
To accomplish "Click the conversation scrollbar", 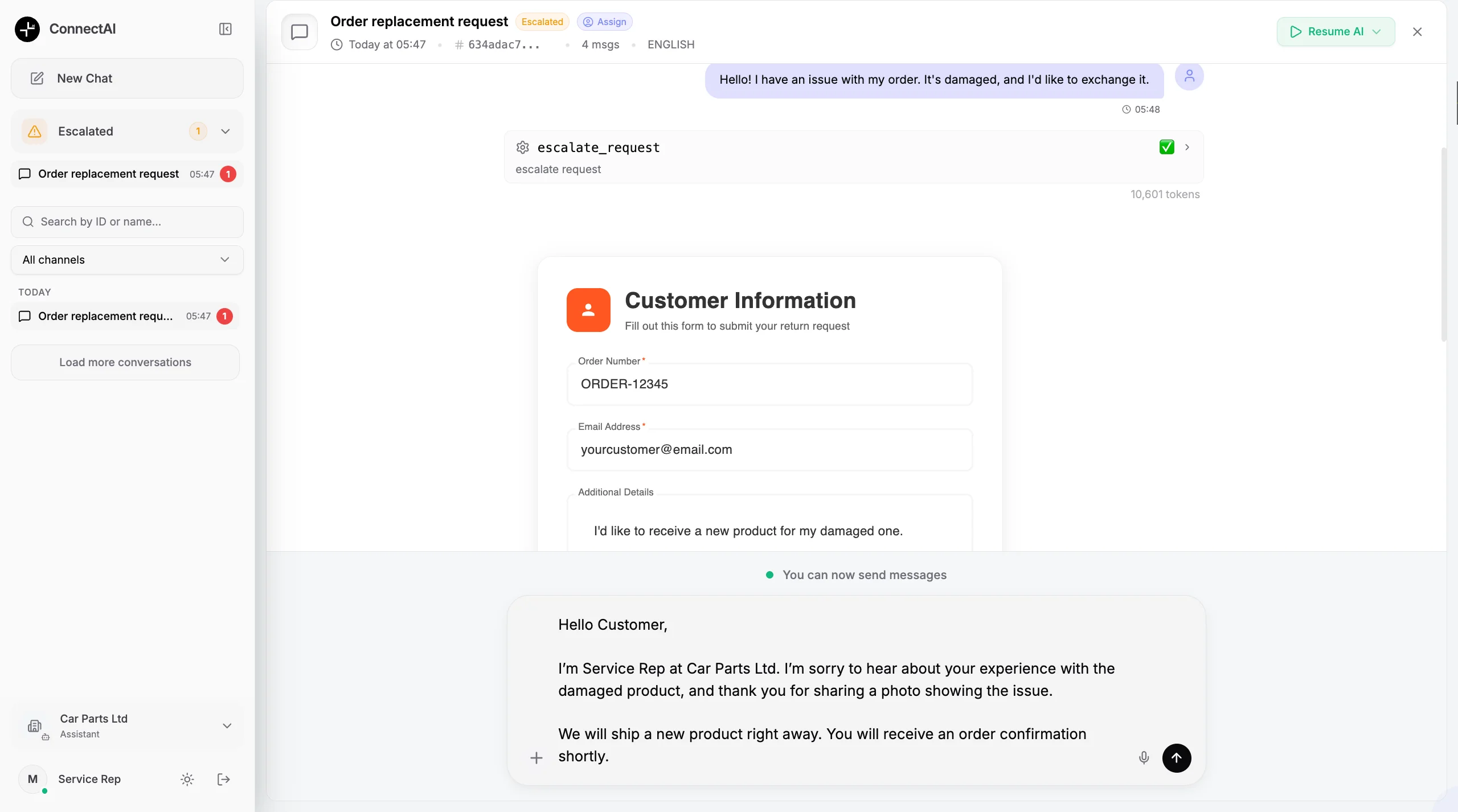I will point(1444,245).
